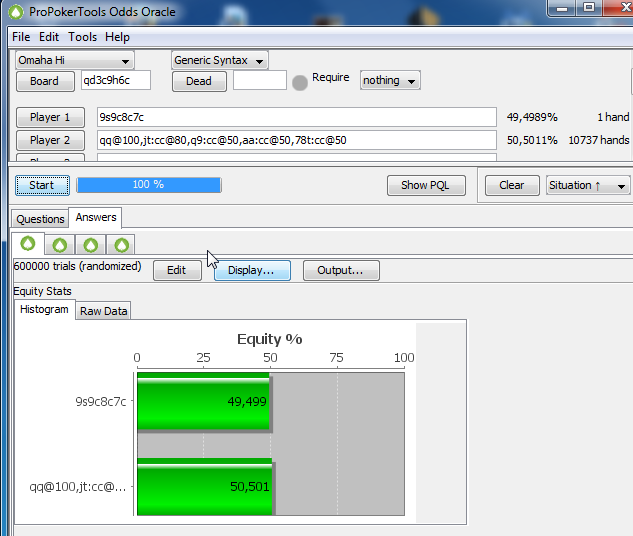This screenshot has width=633, height=536.
Task: Click the Edit button beside trials
Action: pyautogui.click(x=177, y=270)
